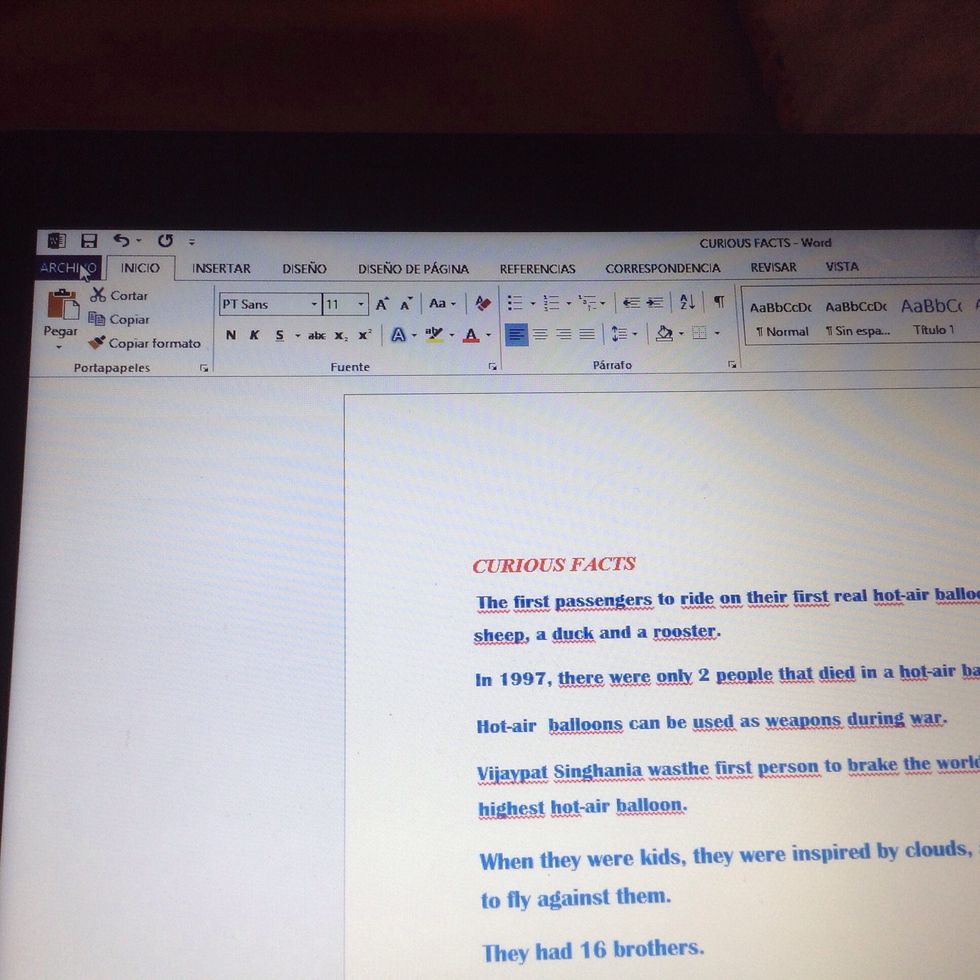Toggle italic formatting with the K button
This screenshot has width=980, height=980.
[x=254, y=335]
